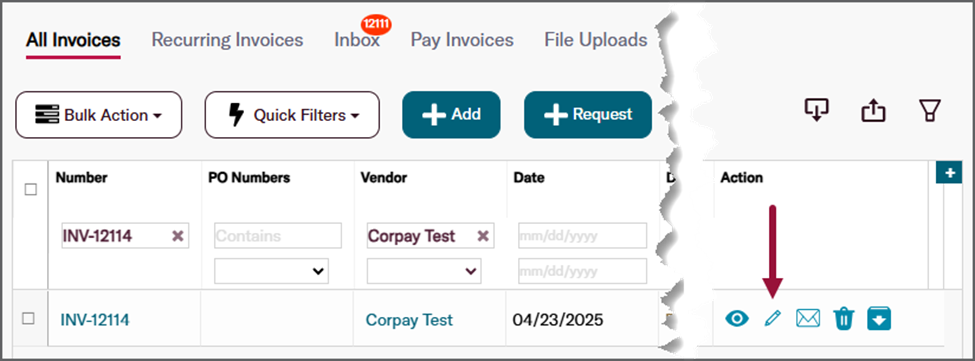Sort by the PO Numbers column header

[249, 178]
